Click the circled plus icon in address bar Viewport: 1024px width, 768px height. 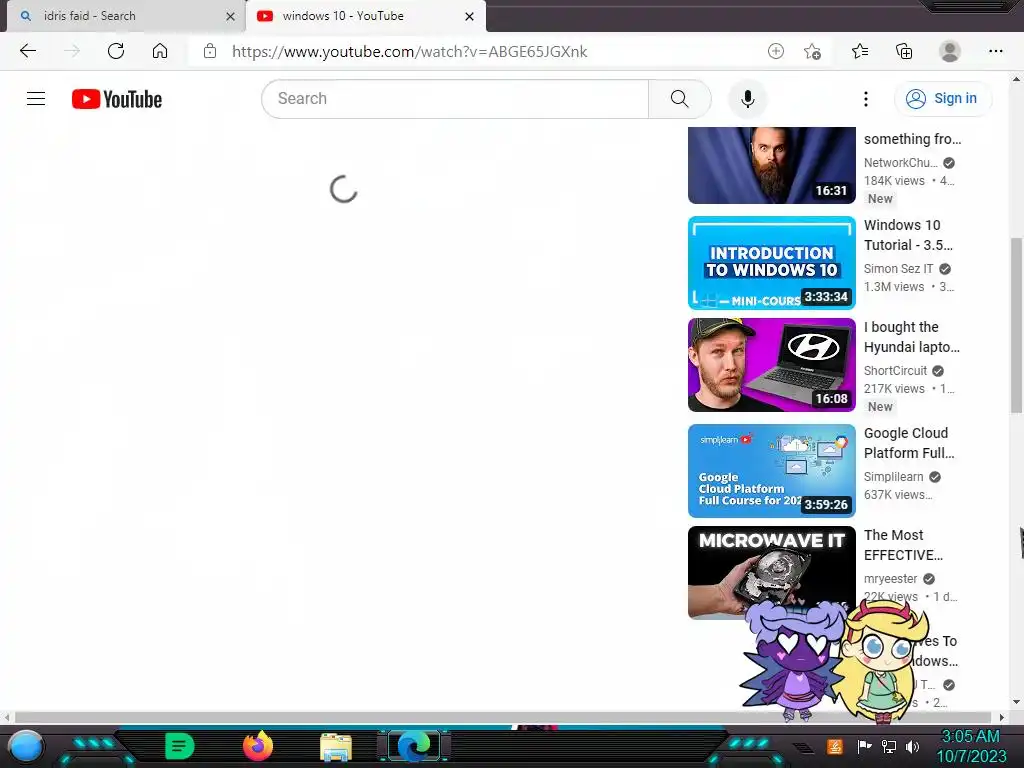point(775,51)
